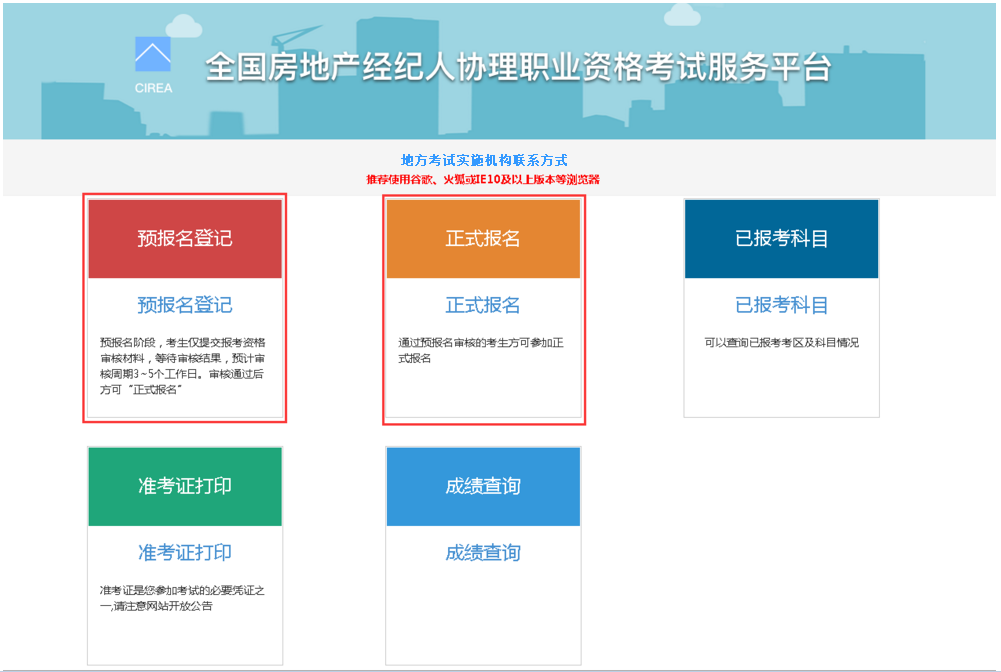Click the 正式报名 description text
Image resolution: width=1001 pixels, height=672 pixels.
[481, 350]
